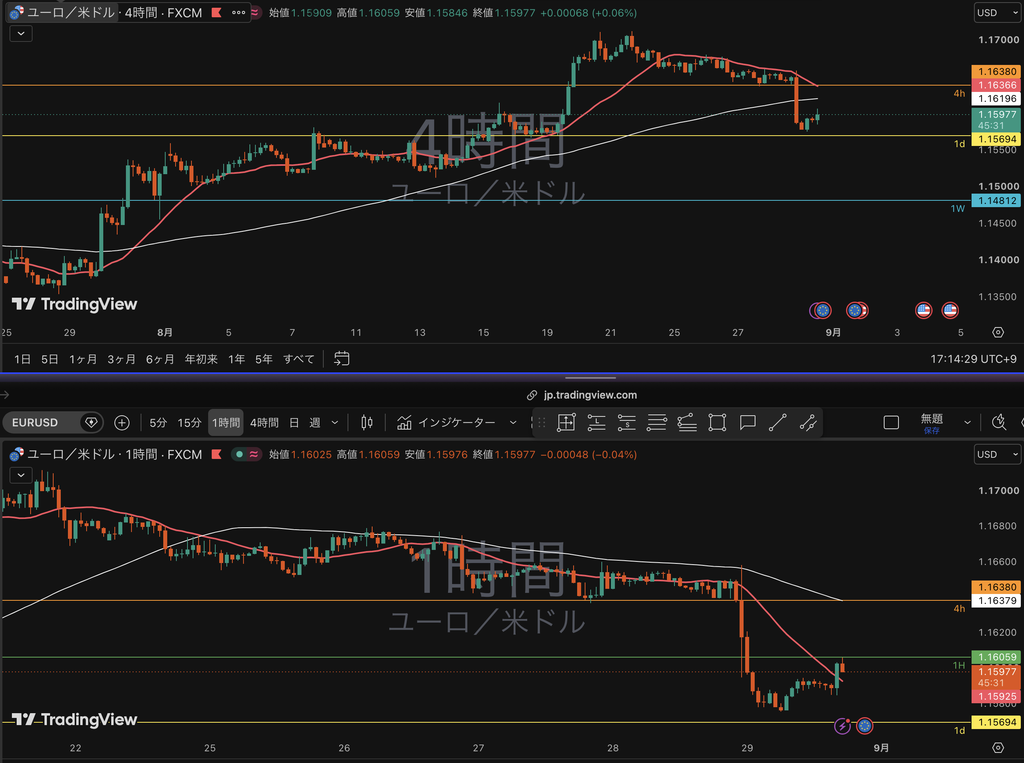Toggle the red flag on 4時間 chart
This screenshot has width=1024, height=763.
[x=216, y=12]
